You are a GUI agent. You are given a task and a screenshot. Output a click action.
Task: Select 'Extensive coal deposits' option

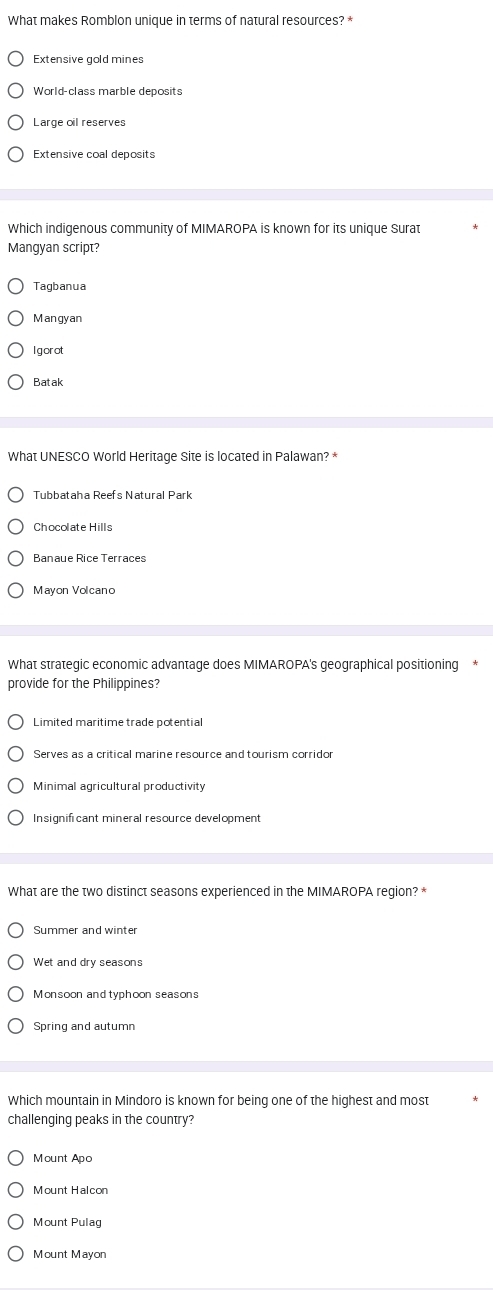[16, 155]
